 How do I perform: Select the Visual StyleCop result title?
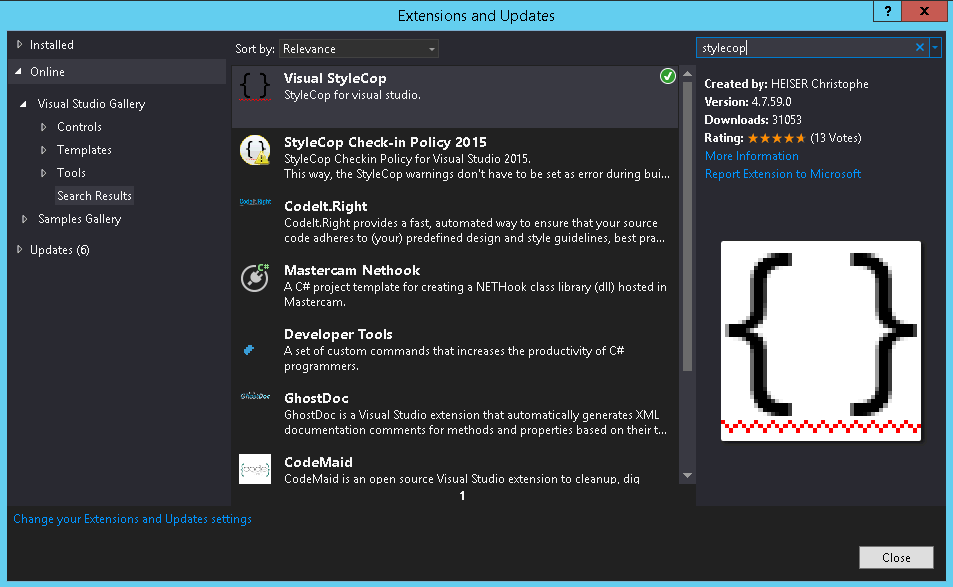click(x=335, y=78)
